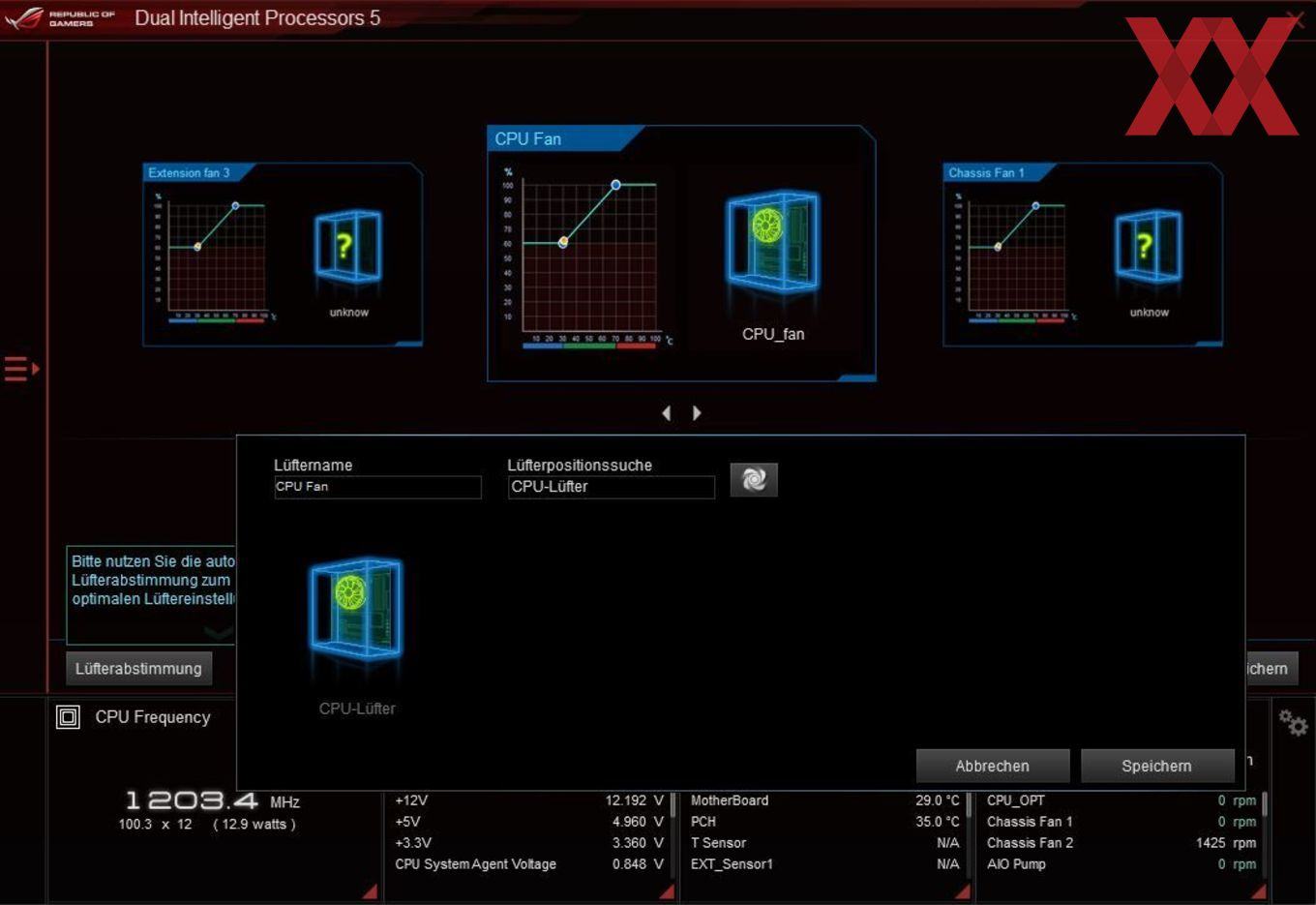Click the CPU Frequency label

153,717
